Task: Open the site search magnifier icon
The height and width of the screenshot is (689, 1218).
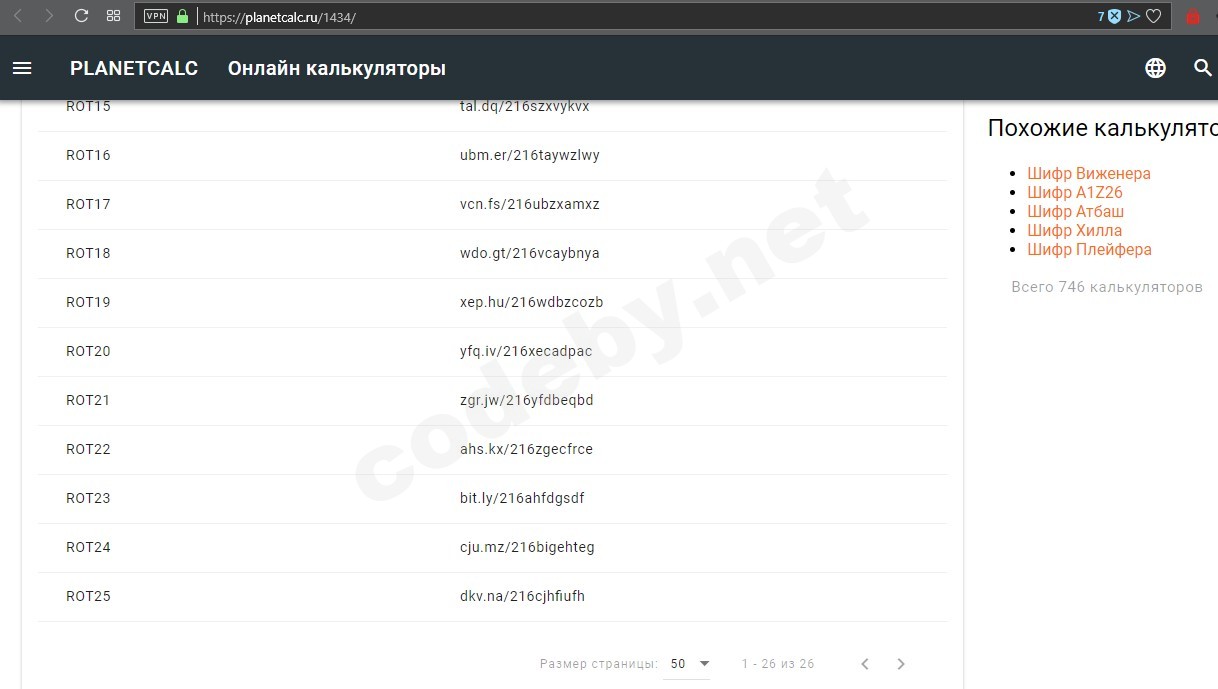Action: tap(1203, 68)
